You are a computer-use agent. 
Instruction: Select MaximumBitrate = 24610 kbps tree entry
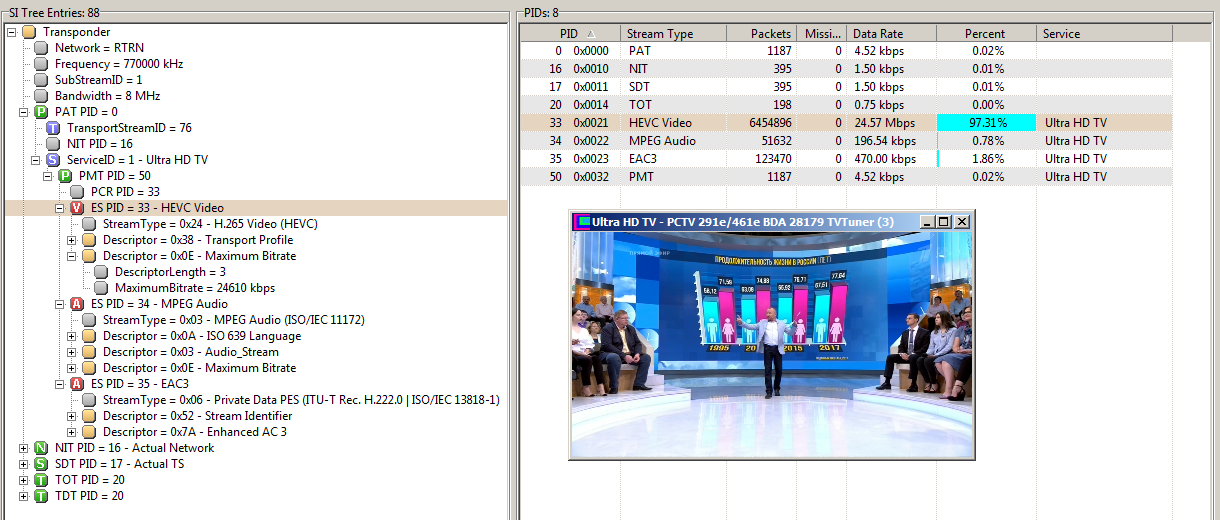pyautogui.click(x=194, y=288)
